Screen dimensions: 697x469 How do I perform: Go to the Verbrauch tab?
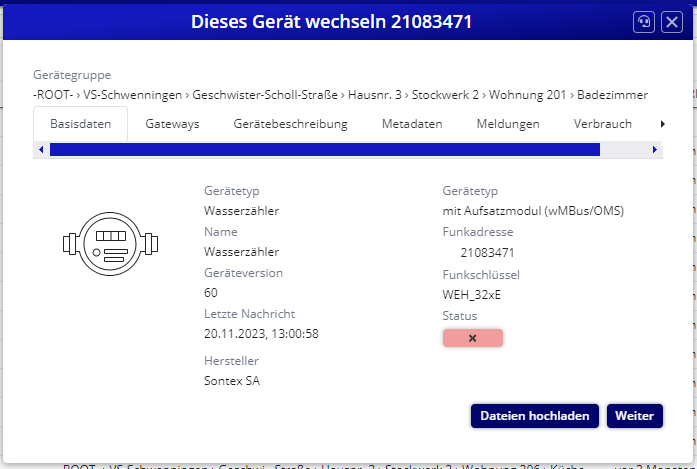602,124
